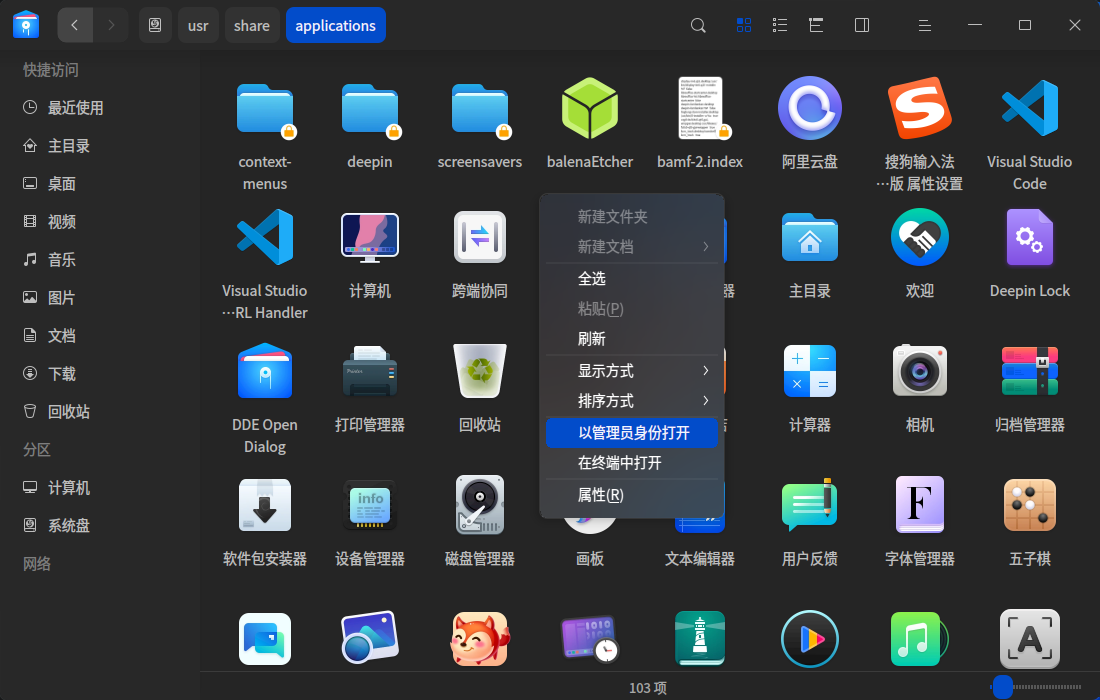Select the 打印管理器 printer icon
This screenshot has height=700, width=1100.
(370, 371)
